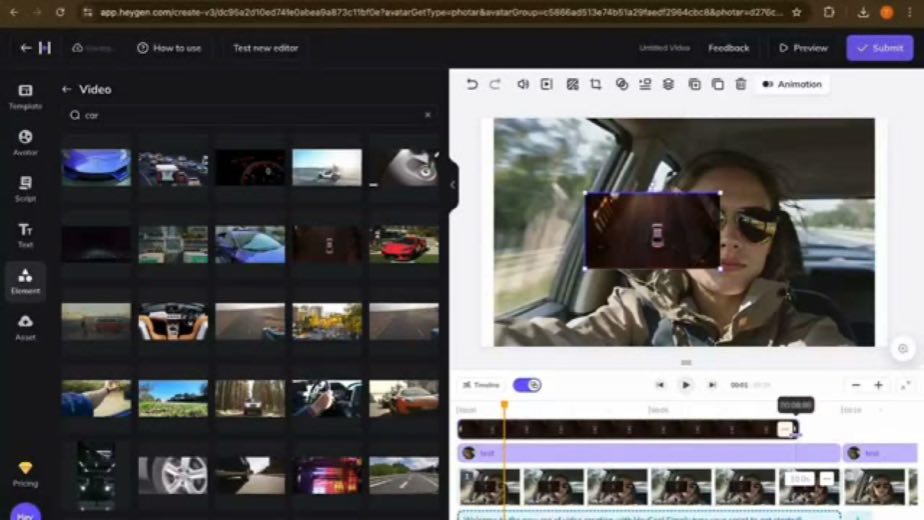924x520 pixels.
Task: Click the undo arrow in canvas toolbar
Action: coord(471,84)
